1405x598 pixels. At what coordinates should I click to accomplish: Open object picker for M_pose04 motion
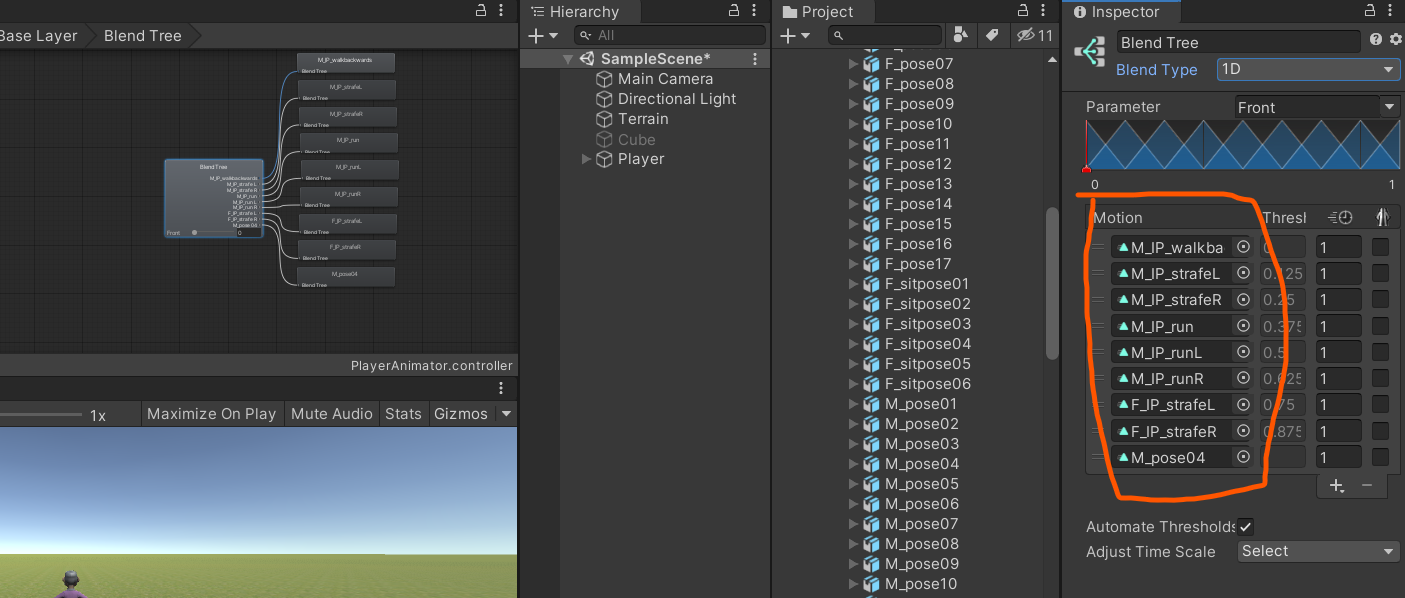coord(1244,457)
